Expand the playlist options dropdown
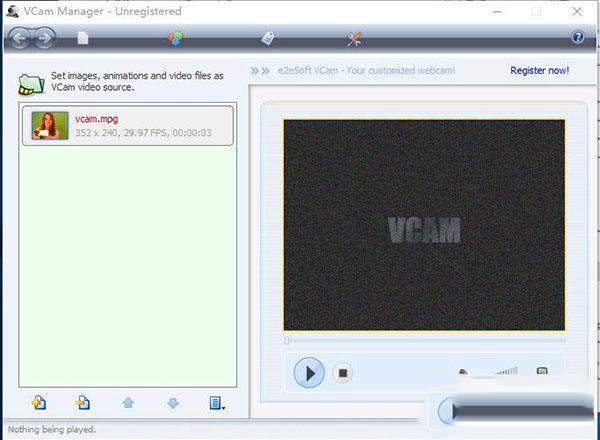 [217, 403]
